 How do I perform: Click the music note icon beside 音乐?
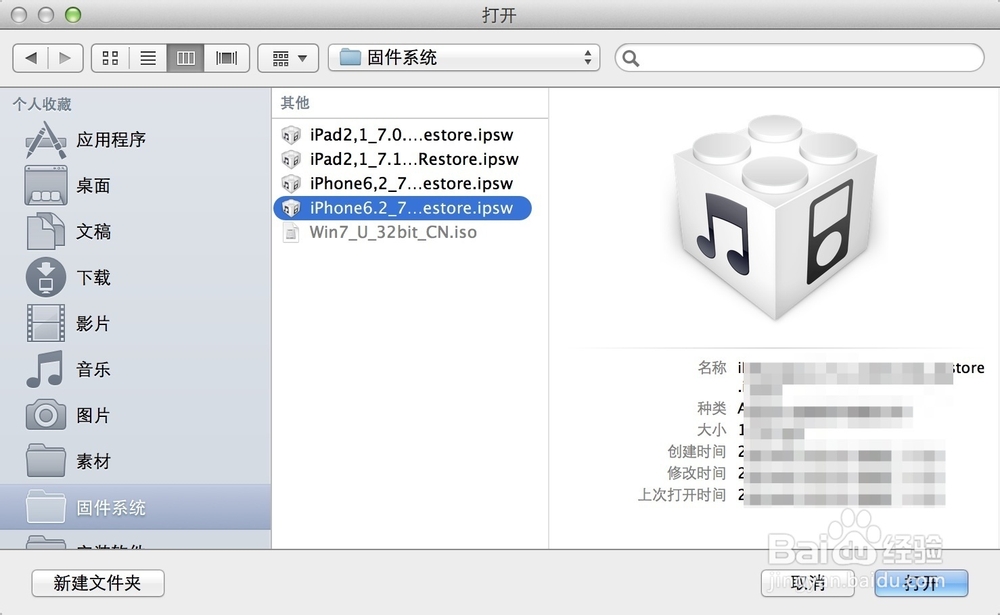(45, 369)
